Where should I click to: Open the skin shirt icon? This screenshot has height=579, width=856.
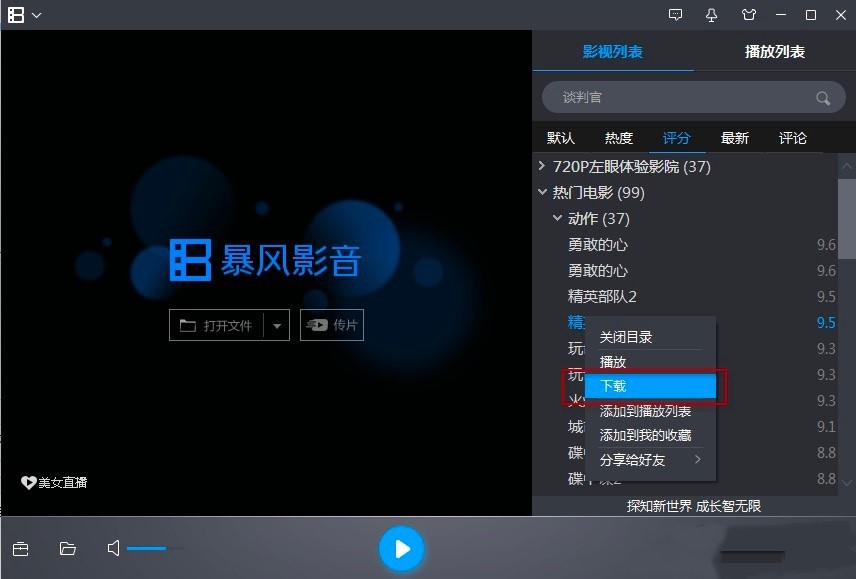pos(749,15)
